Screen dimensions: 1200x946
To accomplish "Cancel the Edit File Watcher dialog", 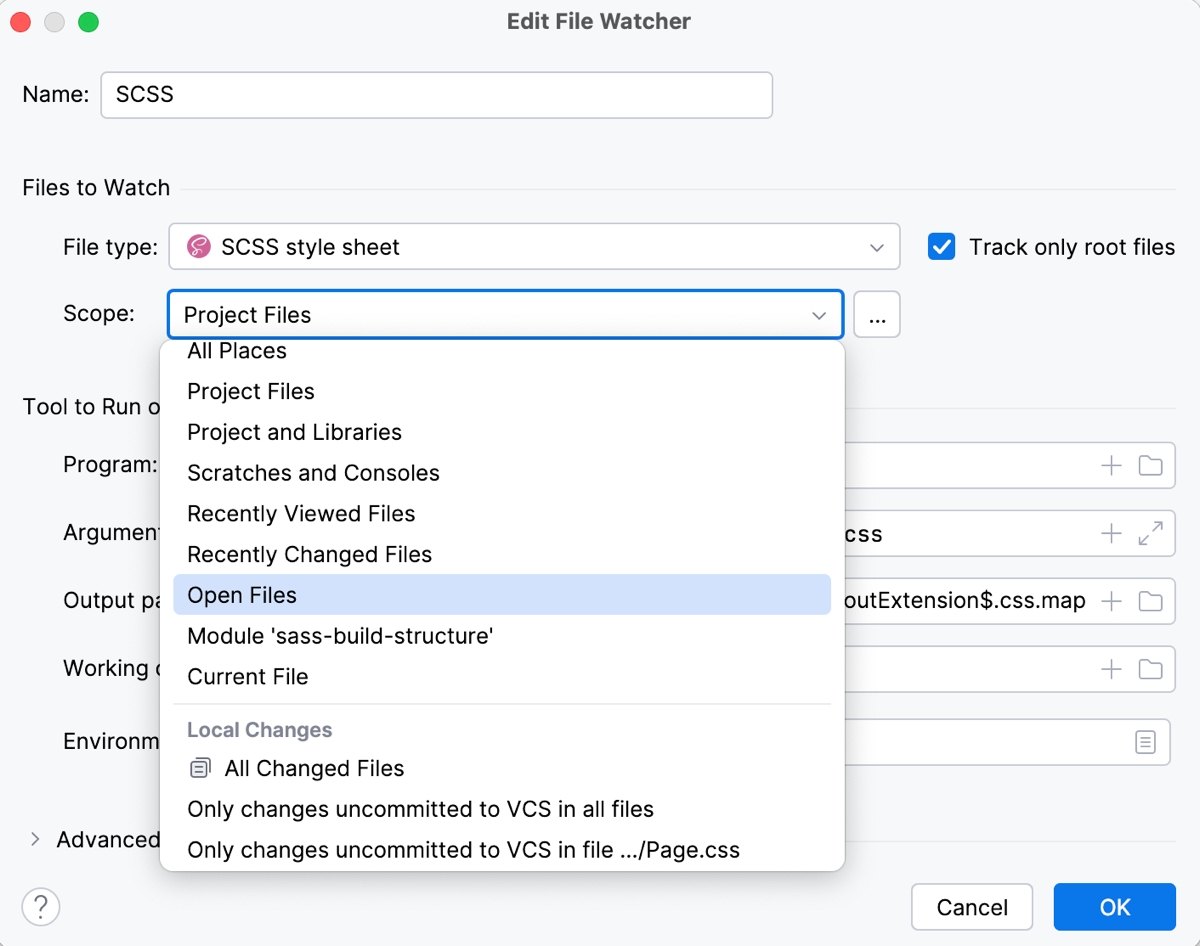I will coord(971,907).
